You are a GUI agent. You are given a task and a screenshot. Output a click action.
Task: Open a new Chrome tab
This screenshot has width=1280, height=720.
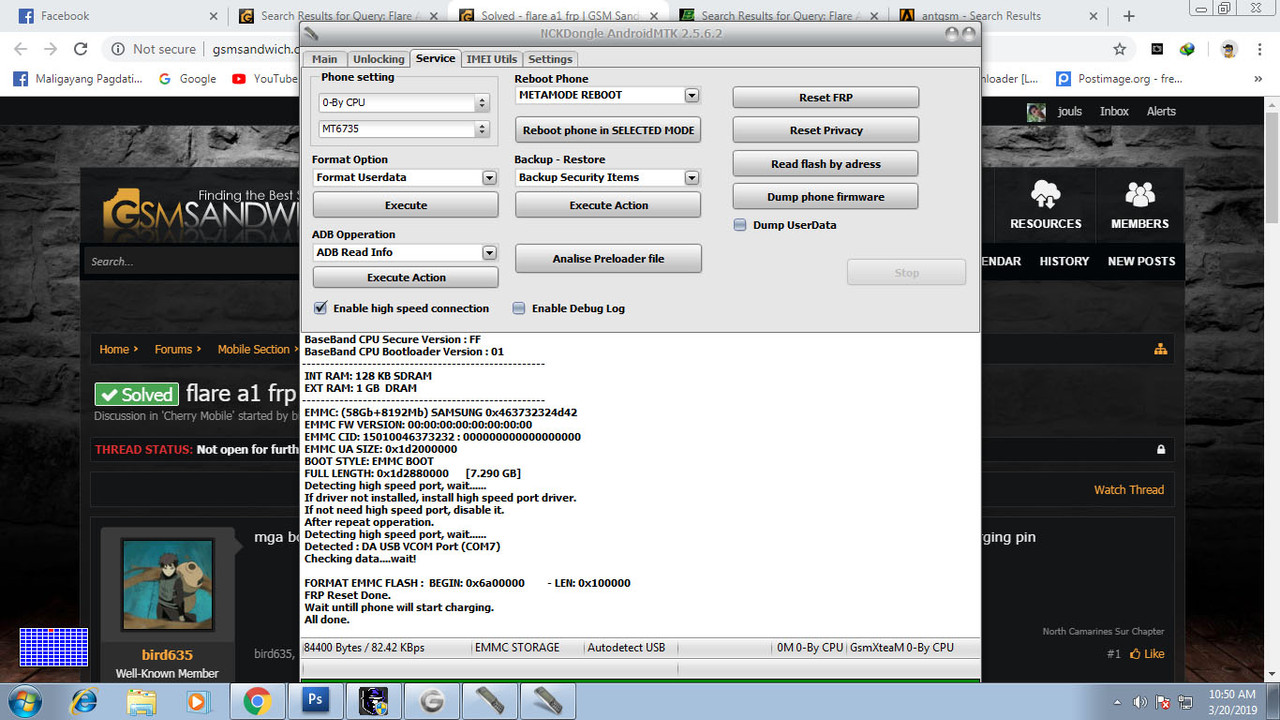point(1129,16)
